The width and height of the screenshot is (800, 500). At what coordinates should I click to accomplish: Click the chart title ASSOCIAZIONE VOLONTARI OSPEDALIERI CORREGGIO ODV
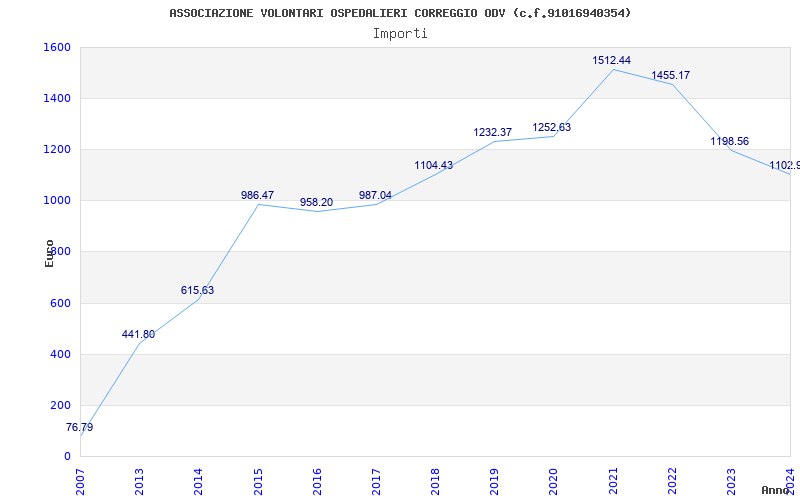tap(400, 13)
